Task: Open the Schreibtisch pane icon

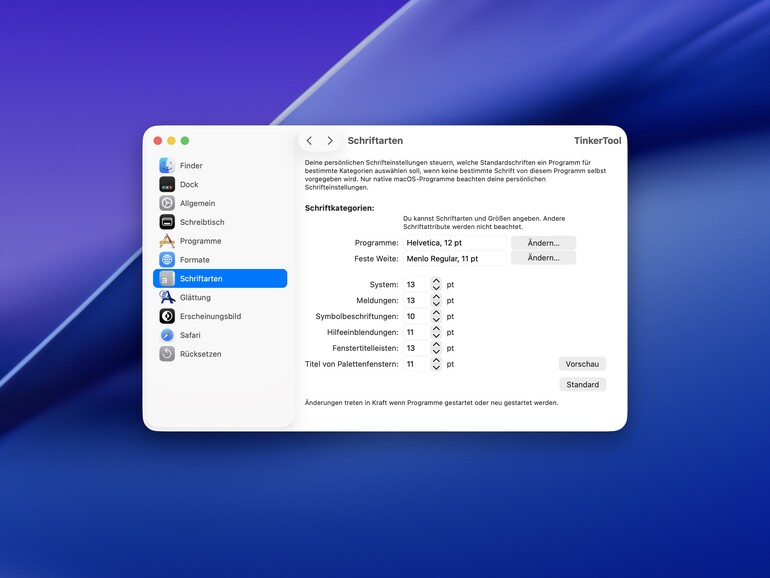Action: pos(167,222)
